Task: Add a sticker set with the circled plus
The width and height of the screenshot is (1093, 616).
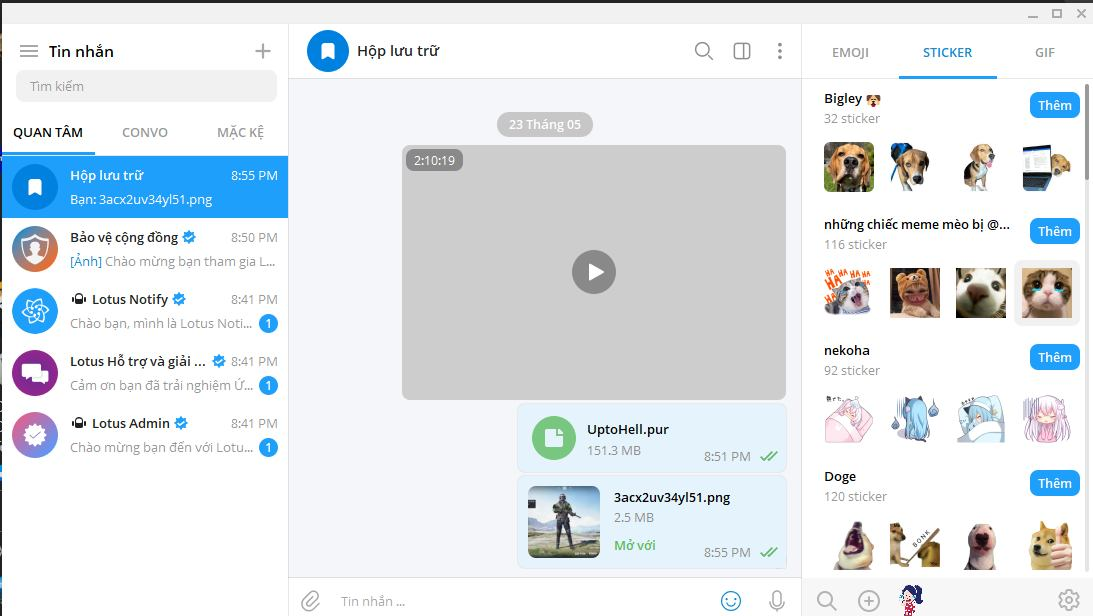Action: click(x=869, y=601)
